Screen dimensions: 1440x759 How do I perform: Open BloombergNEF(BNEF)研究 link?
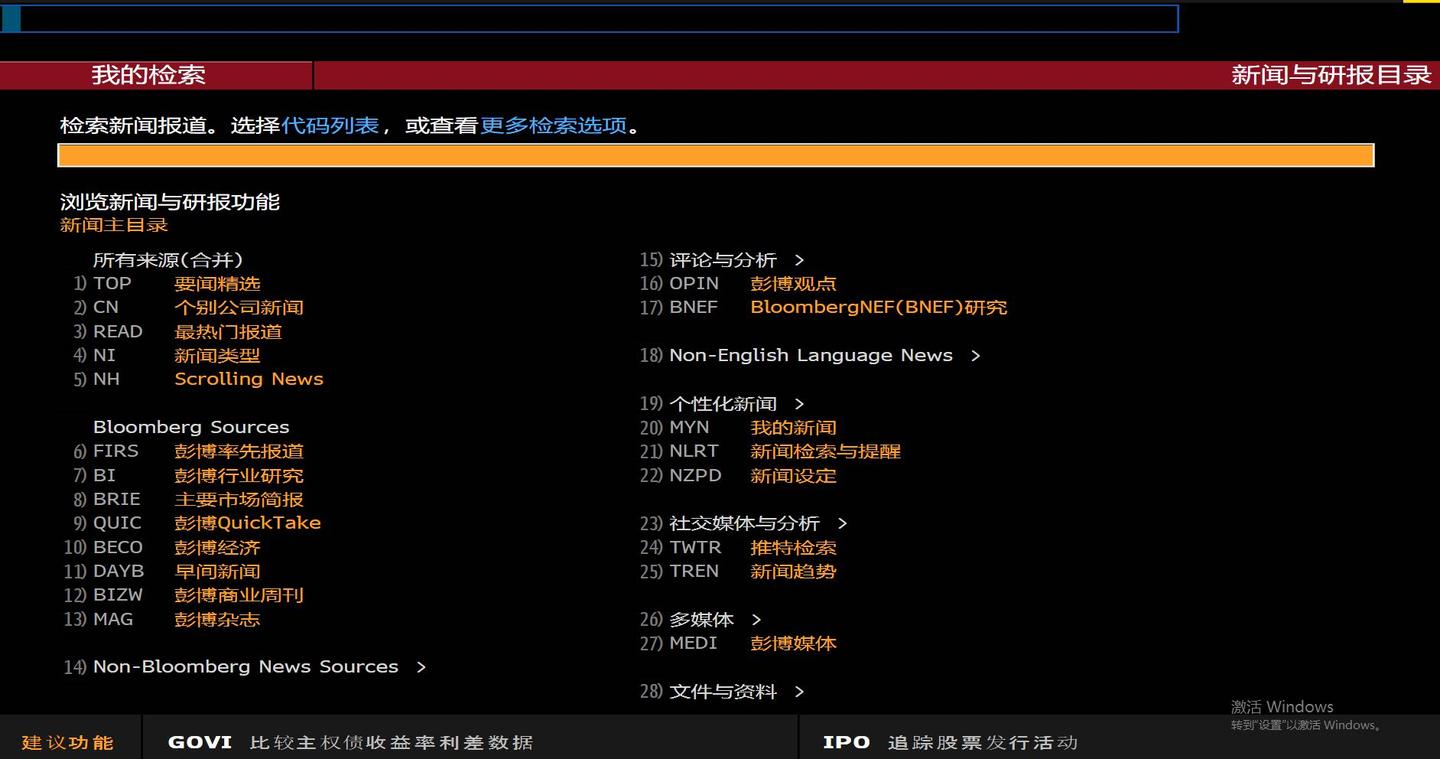point(879,308)
